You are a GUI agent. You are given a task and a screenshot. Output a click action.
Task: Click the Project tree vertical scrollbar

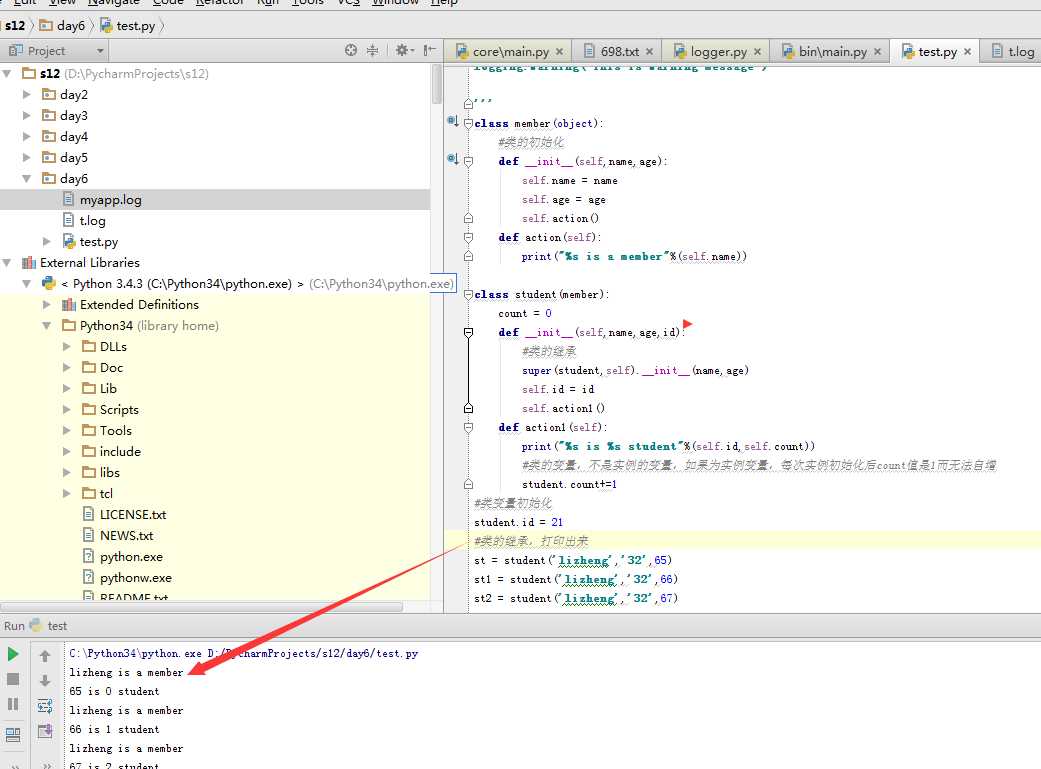click(x=436, y=84)
